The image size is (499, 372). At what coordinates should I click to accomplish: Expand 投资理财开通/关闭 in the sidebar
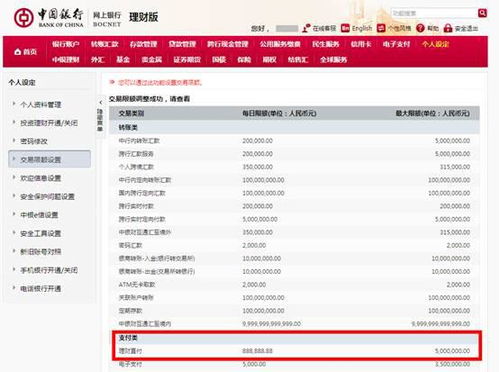click(49, 123)
